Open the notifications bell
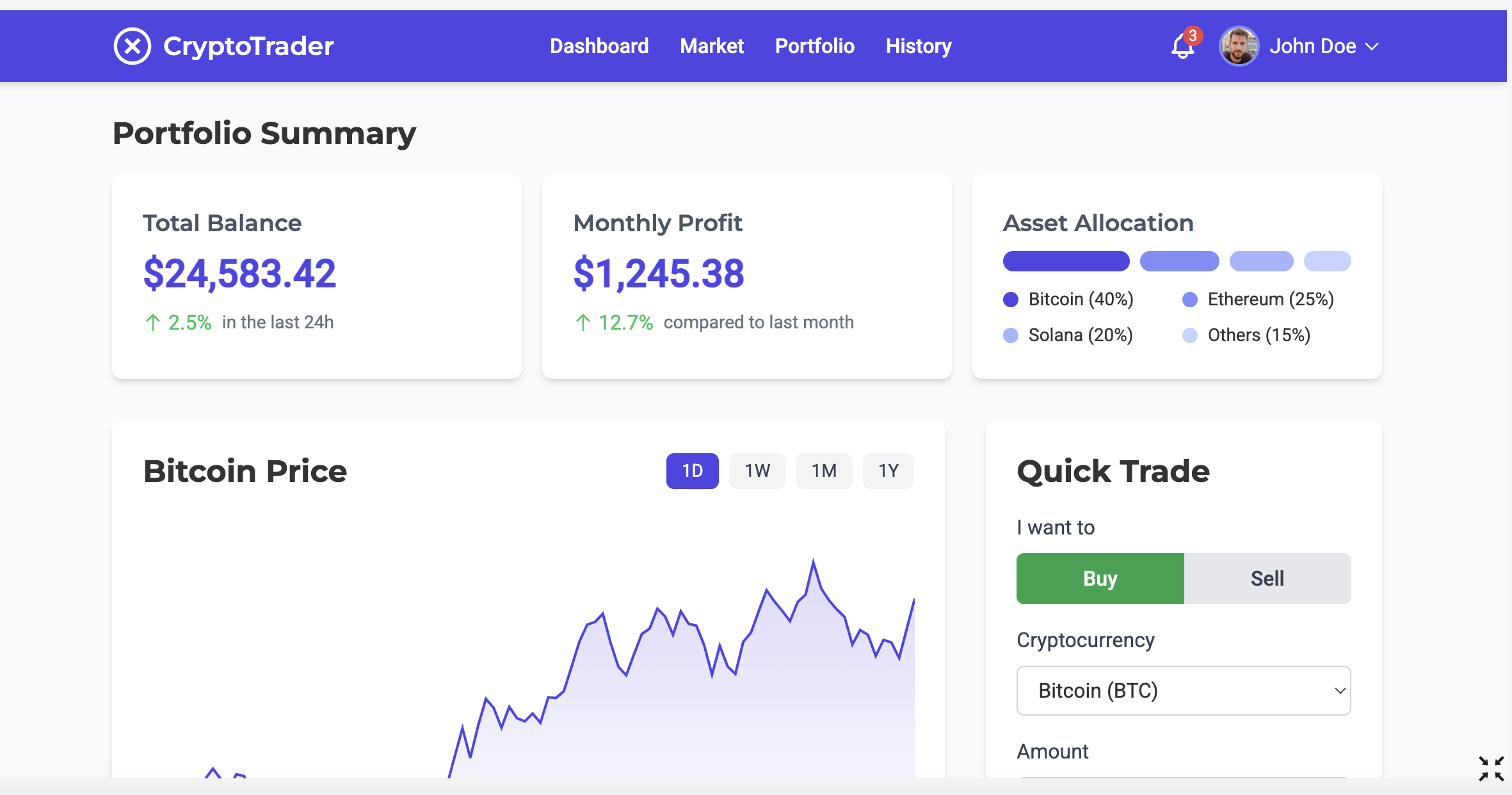This screenshot has height=795, width=1512. [x=1182, y=46]
